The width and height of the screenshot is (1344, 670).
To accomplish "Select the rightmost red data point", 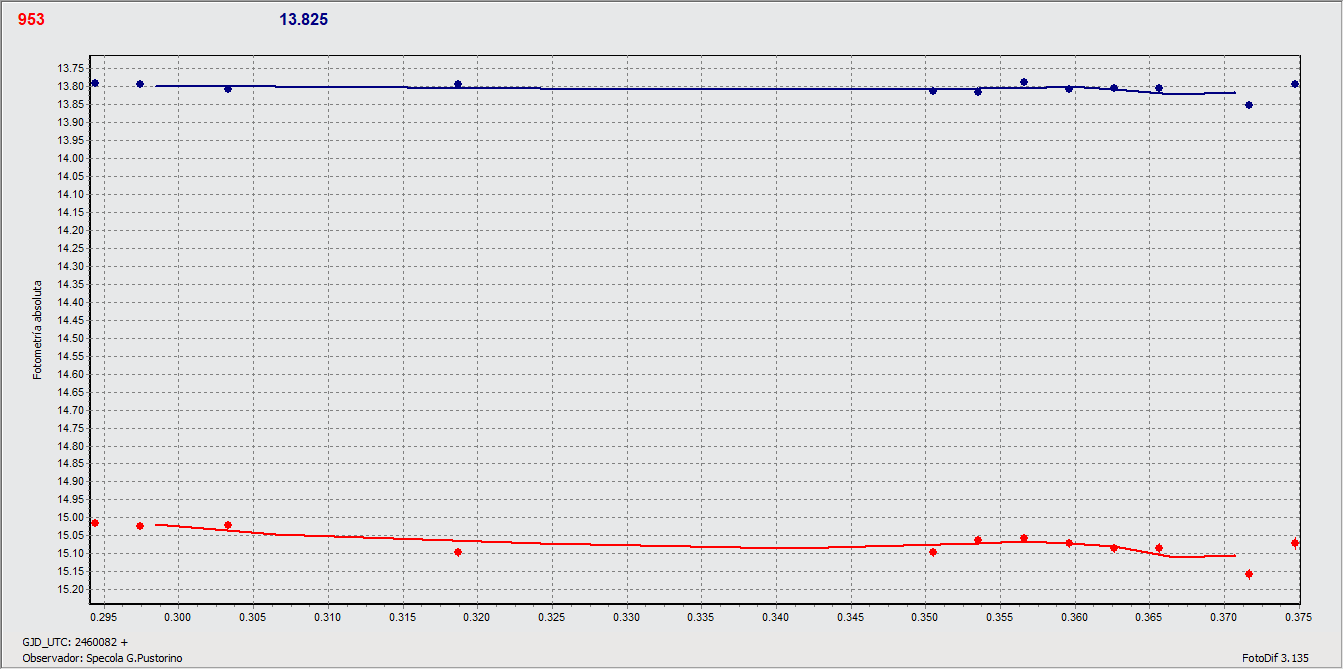I will [1295, 543].
